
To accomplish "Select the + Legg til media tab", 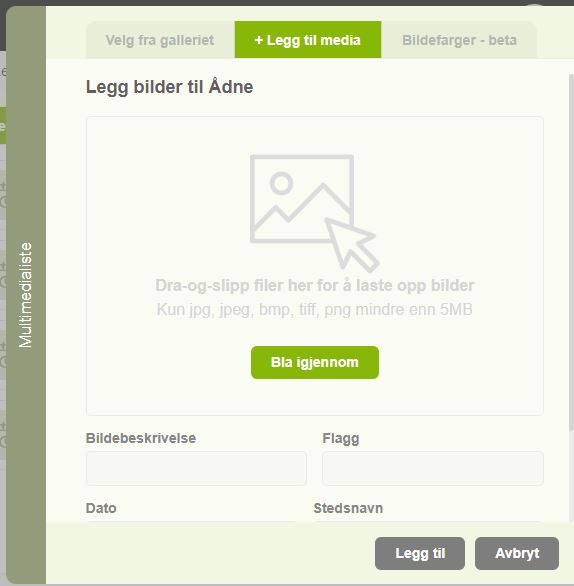I will [308, 40].
